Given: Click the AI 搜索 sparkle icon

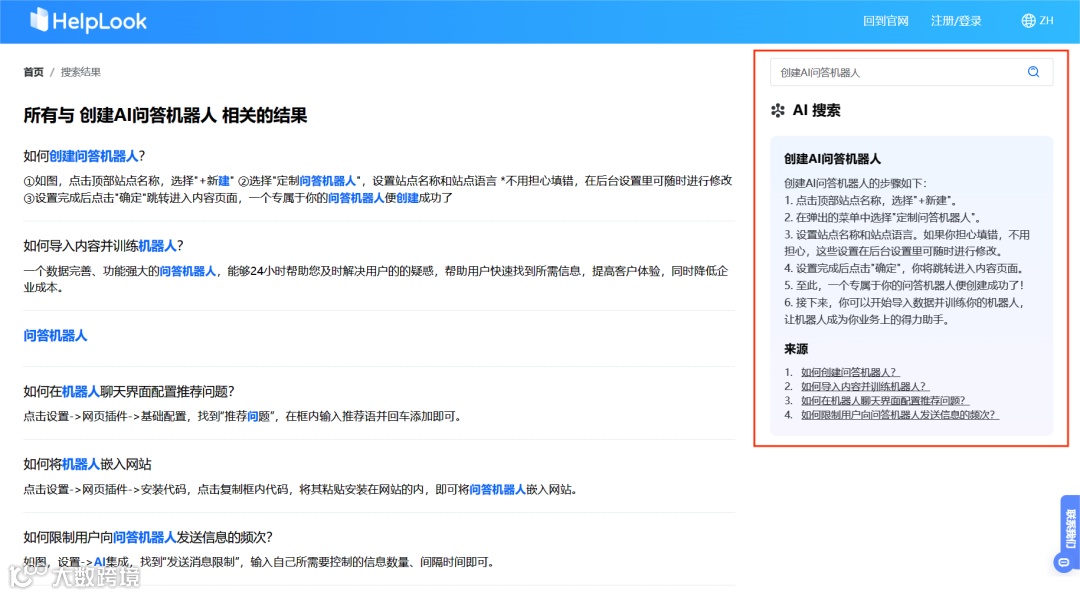Looking at the screenshot, I should (777, 110).
